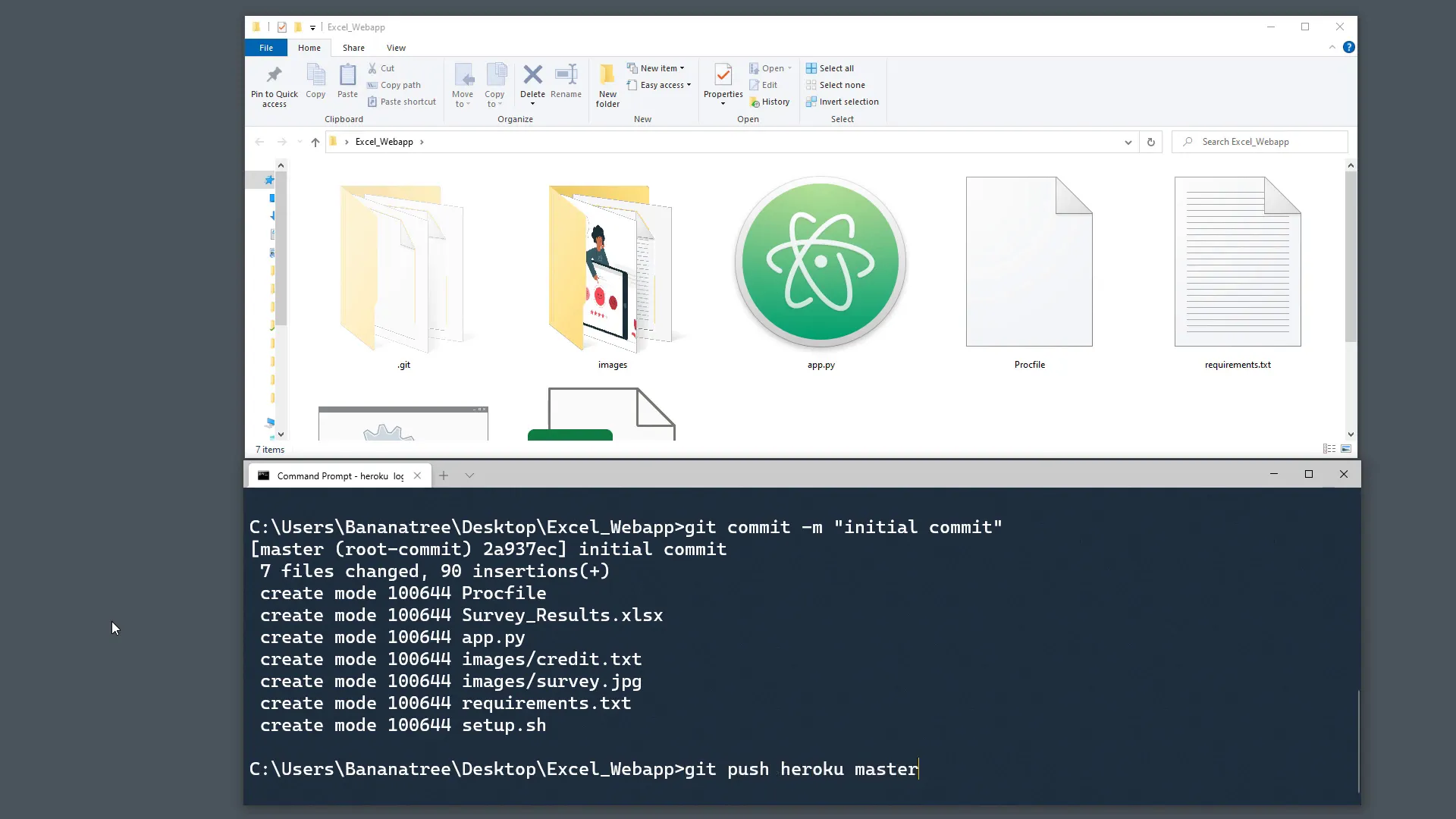Click the Paste shortcut icon
The width and height of the screenshot is (1456, 819).
(372, 102)
